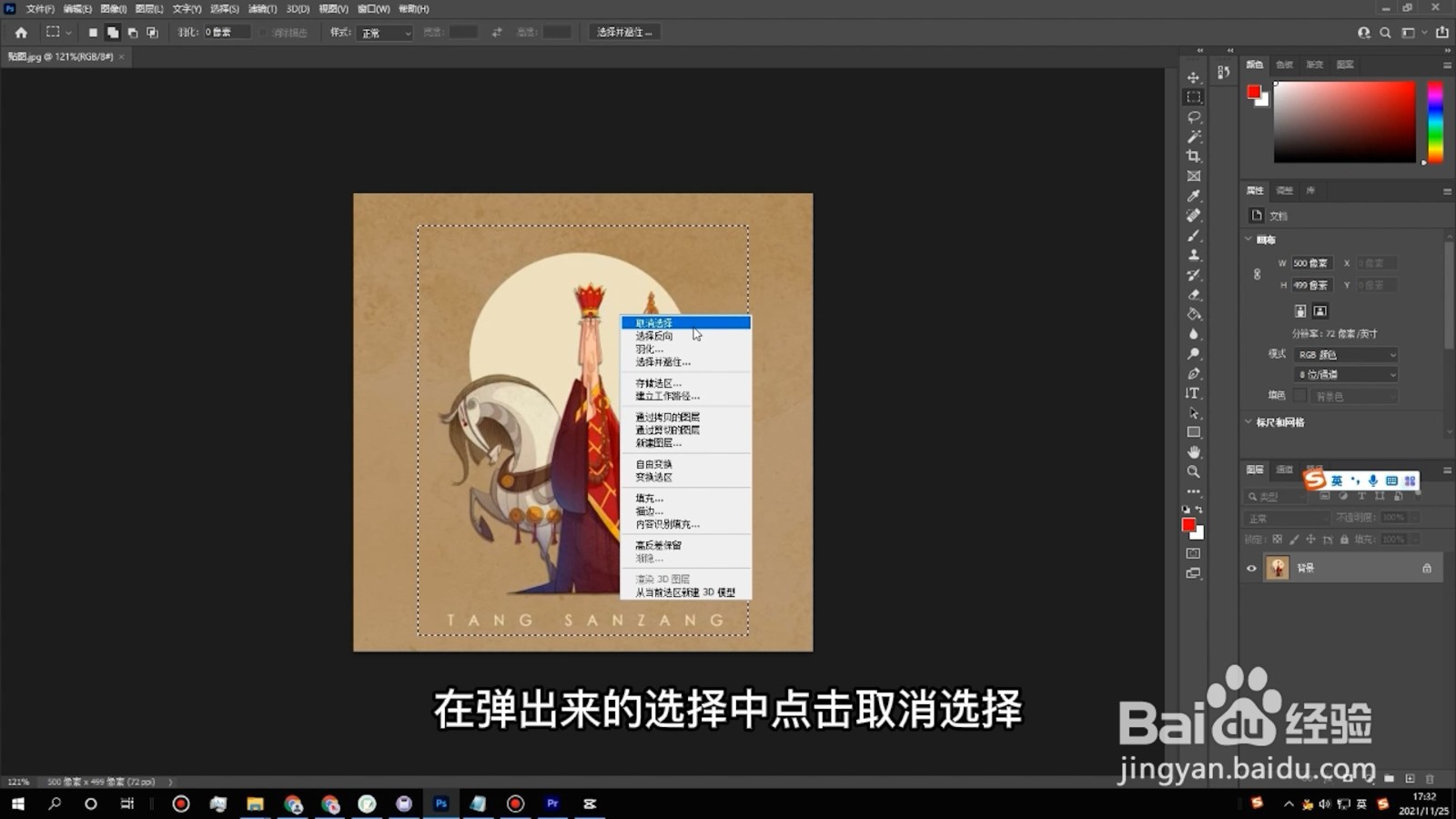Open the 文件(F) menu
This screenshot has height=819, width=1456.
(40, 8)
